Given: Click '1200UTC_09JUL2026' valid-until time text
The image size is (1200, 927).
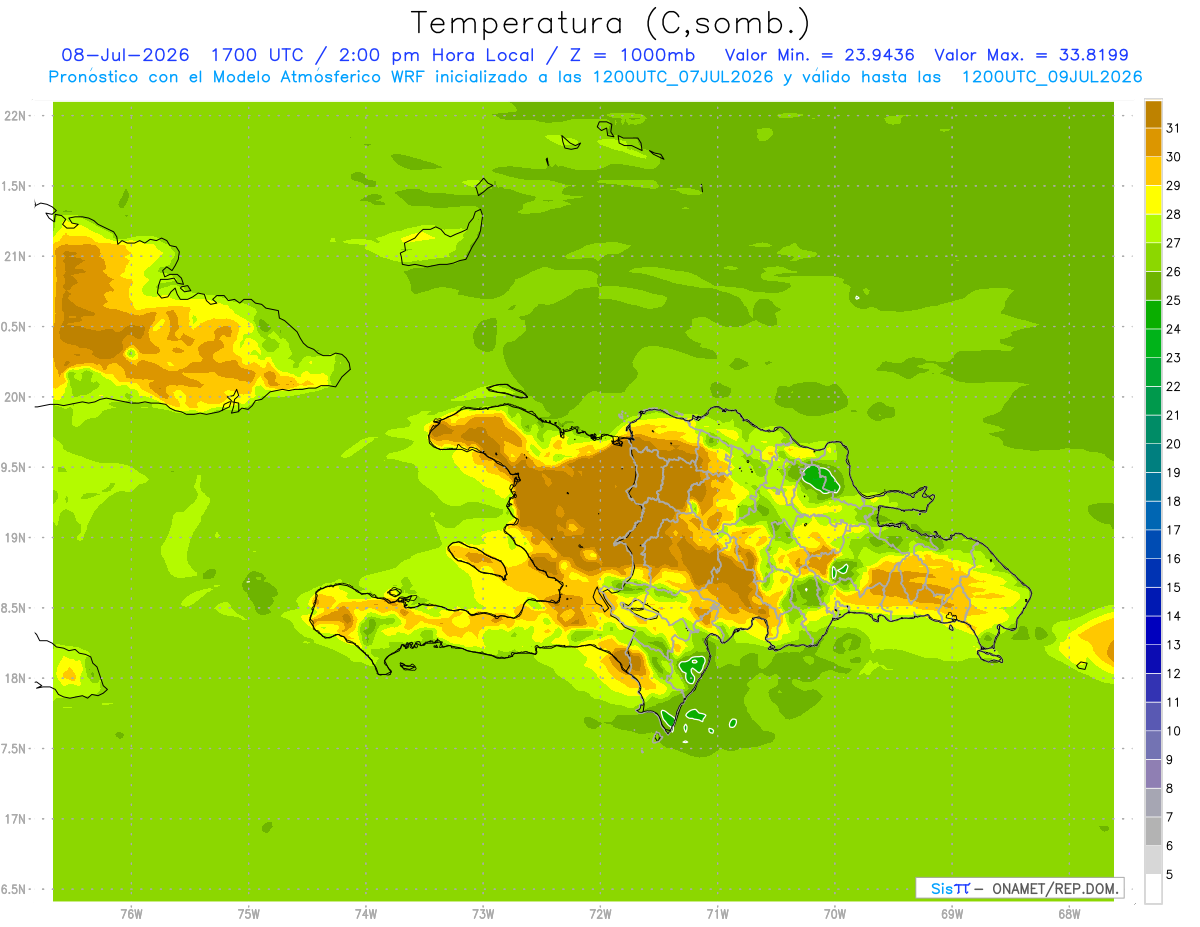Looking at the screenshot, I should [1052, 77].
